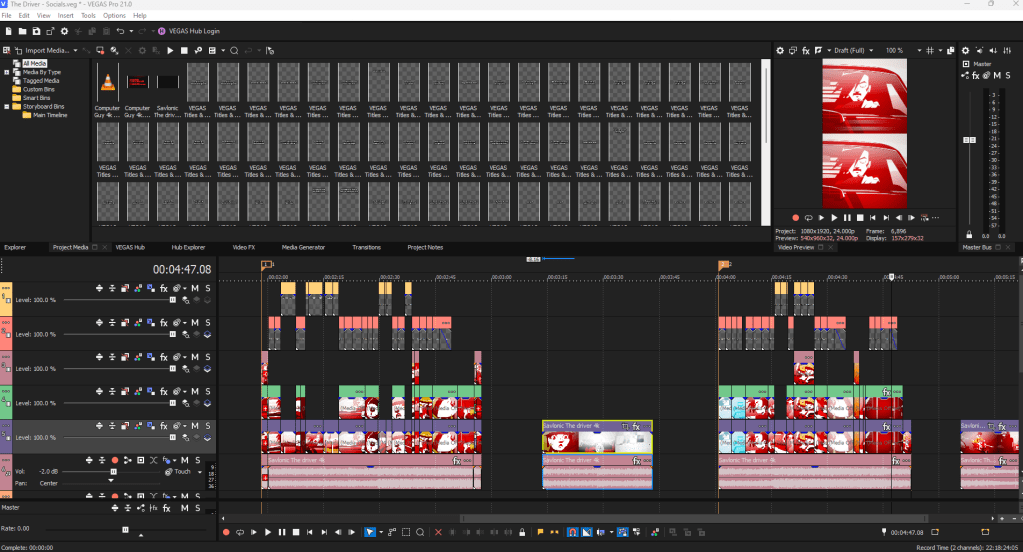Expand the Media By Type tree node
The width and height of the screenshot is (1023, 552).
pos(6,72)
